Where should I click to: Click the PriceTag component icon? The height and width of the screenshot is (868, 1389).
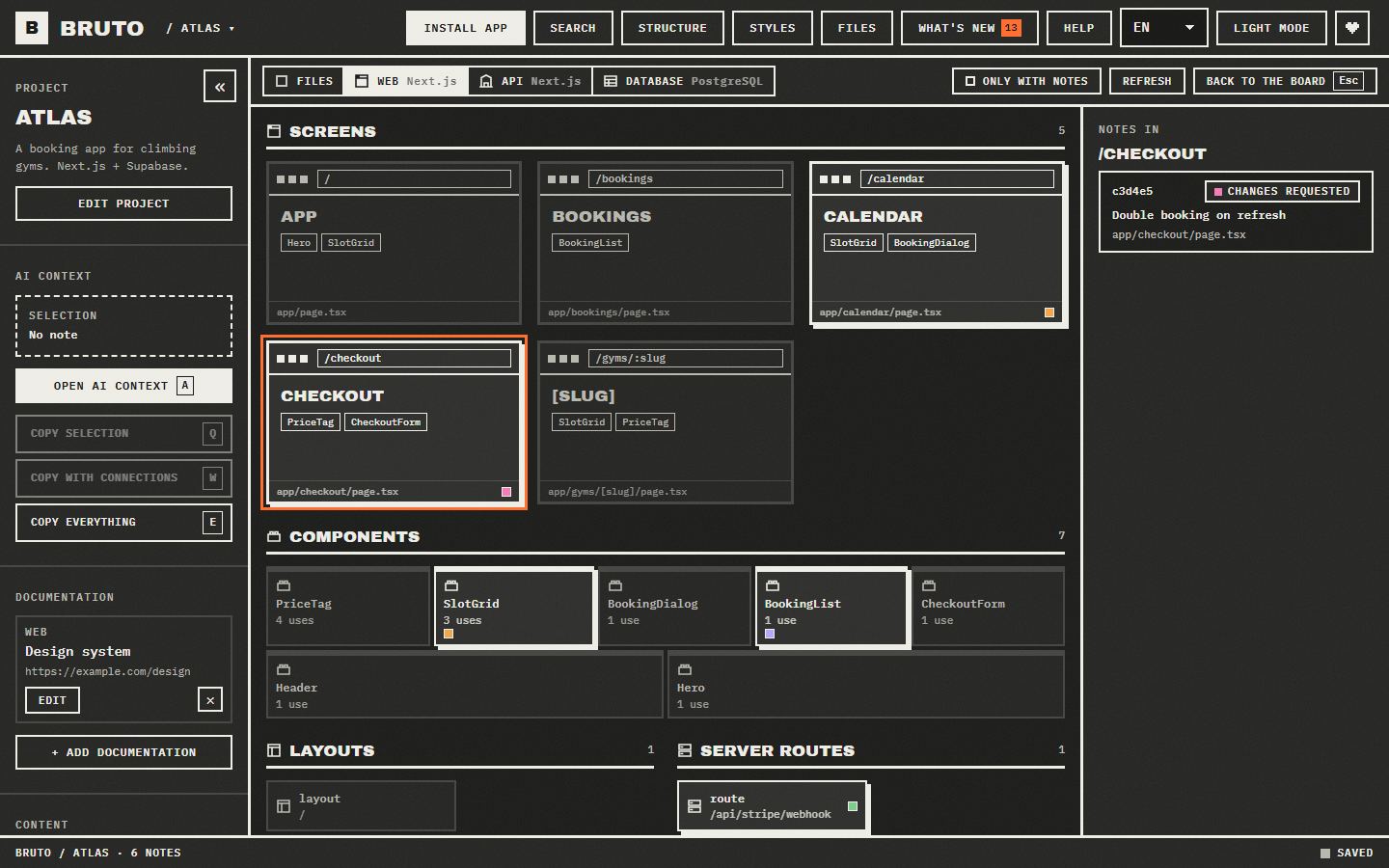284,585
